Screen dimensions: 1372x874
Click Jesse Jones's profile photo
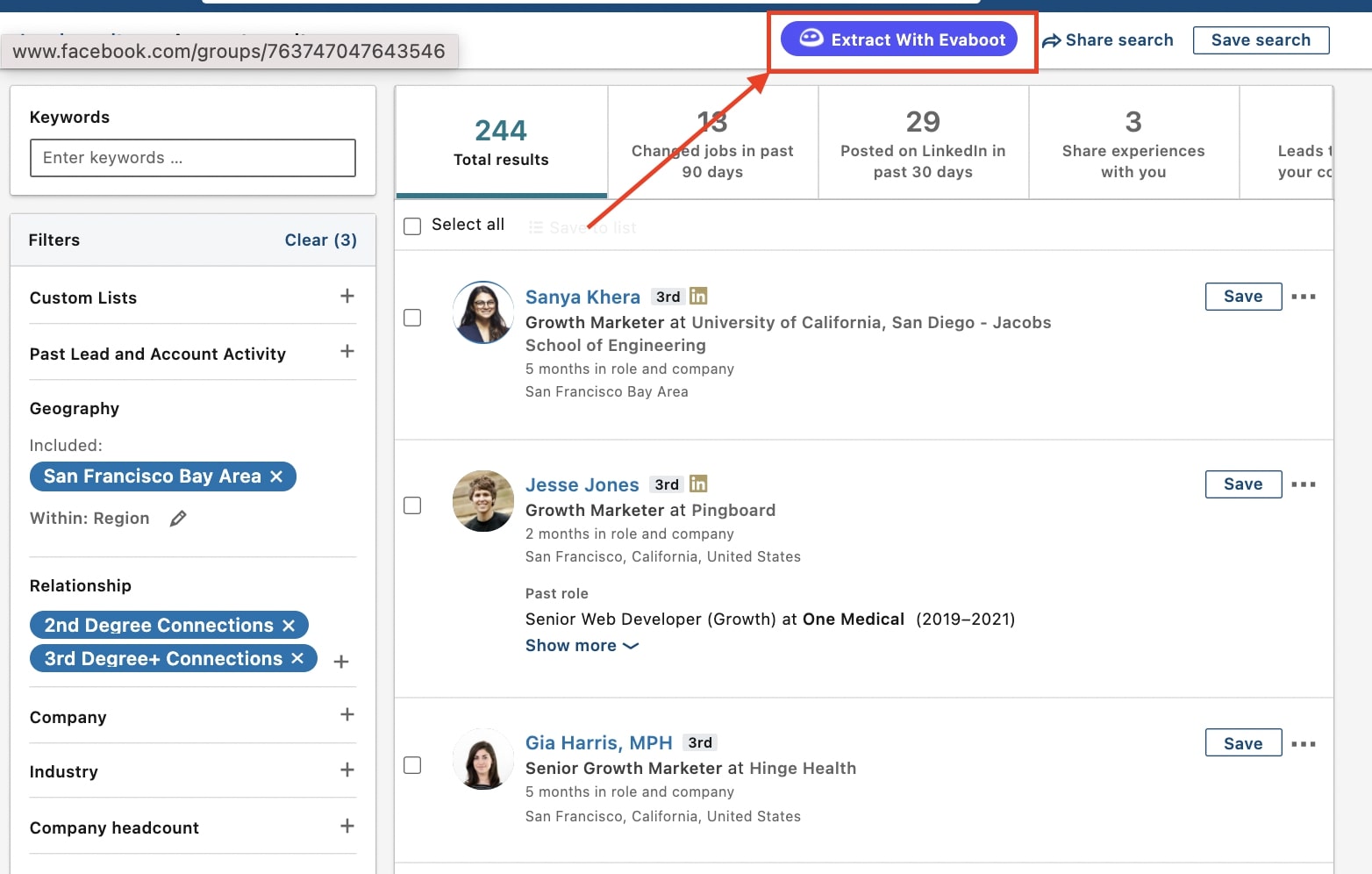point(483,501)
